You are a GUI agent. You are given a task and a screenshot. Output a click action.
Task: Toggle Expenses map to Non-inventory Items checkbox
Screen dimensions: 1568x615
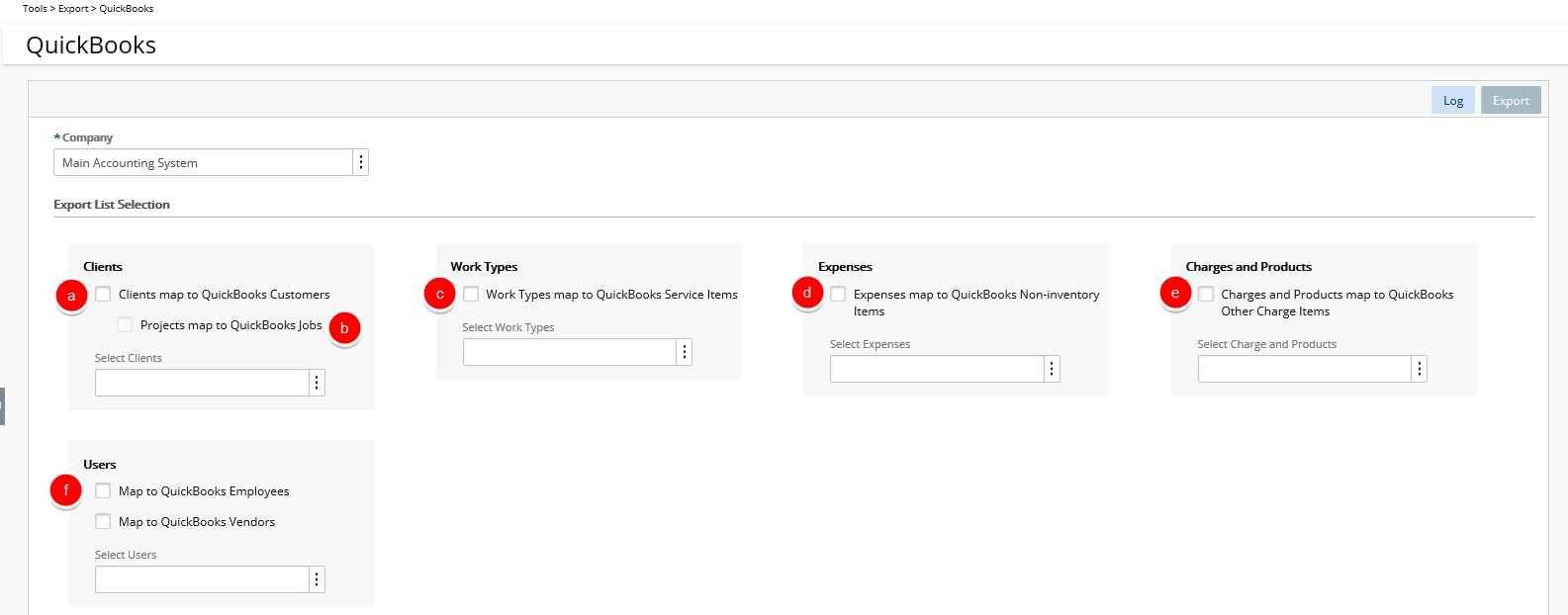(838, 294)
